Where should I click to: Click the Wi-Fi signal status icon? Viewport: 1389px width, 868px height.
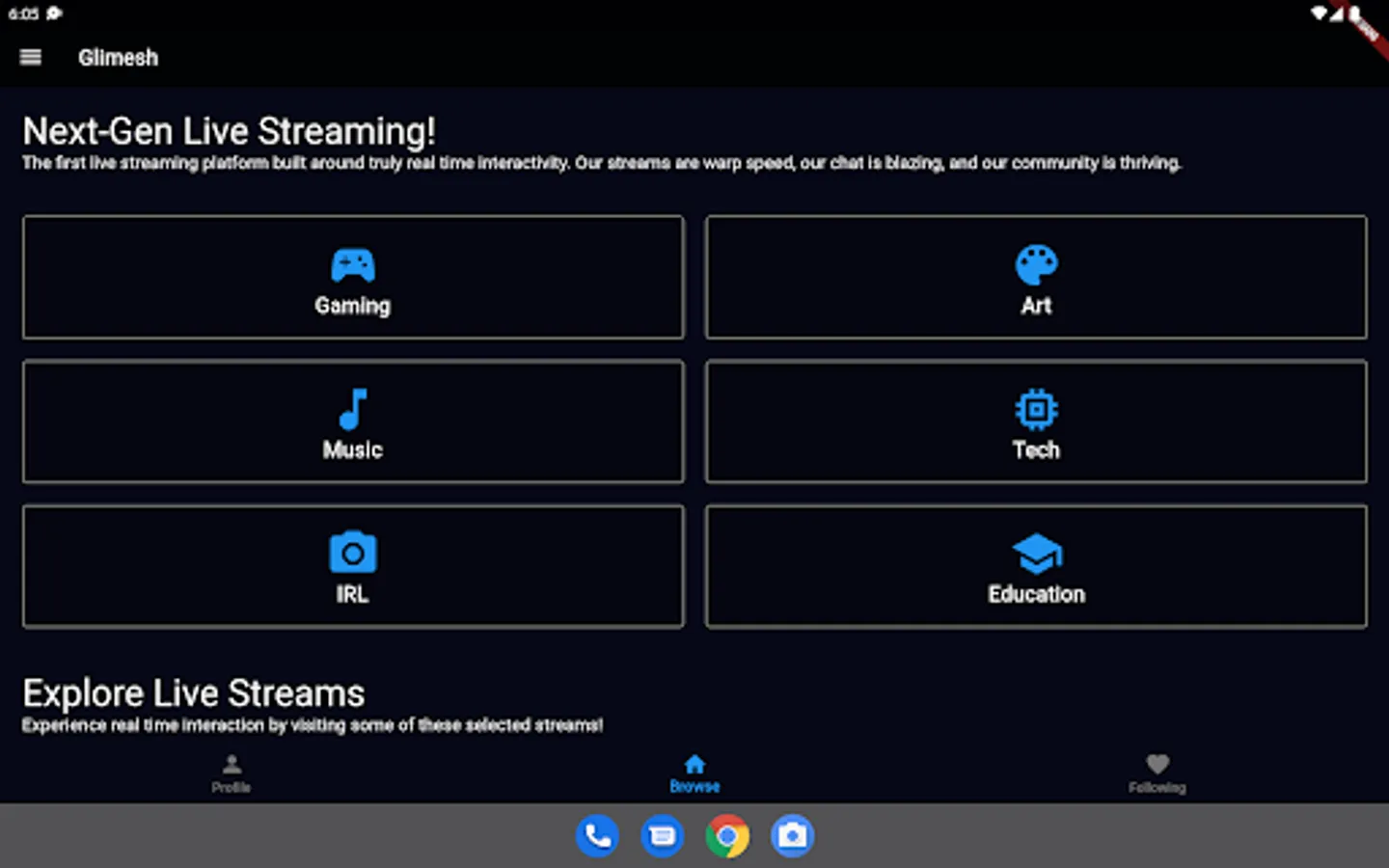(1319, 14)
